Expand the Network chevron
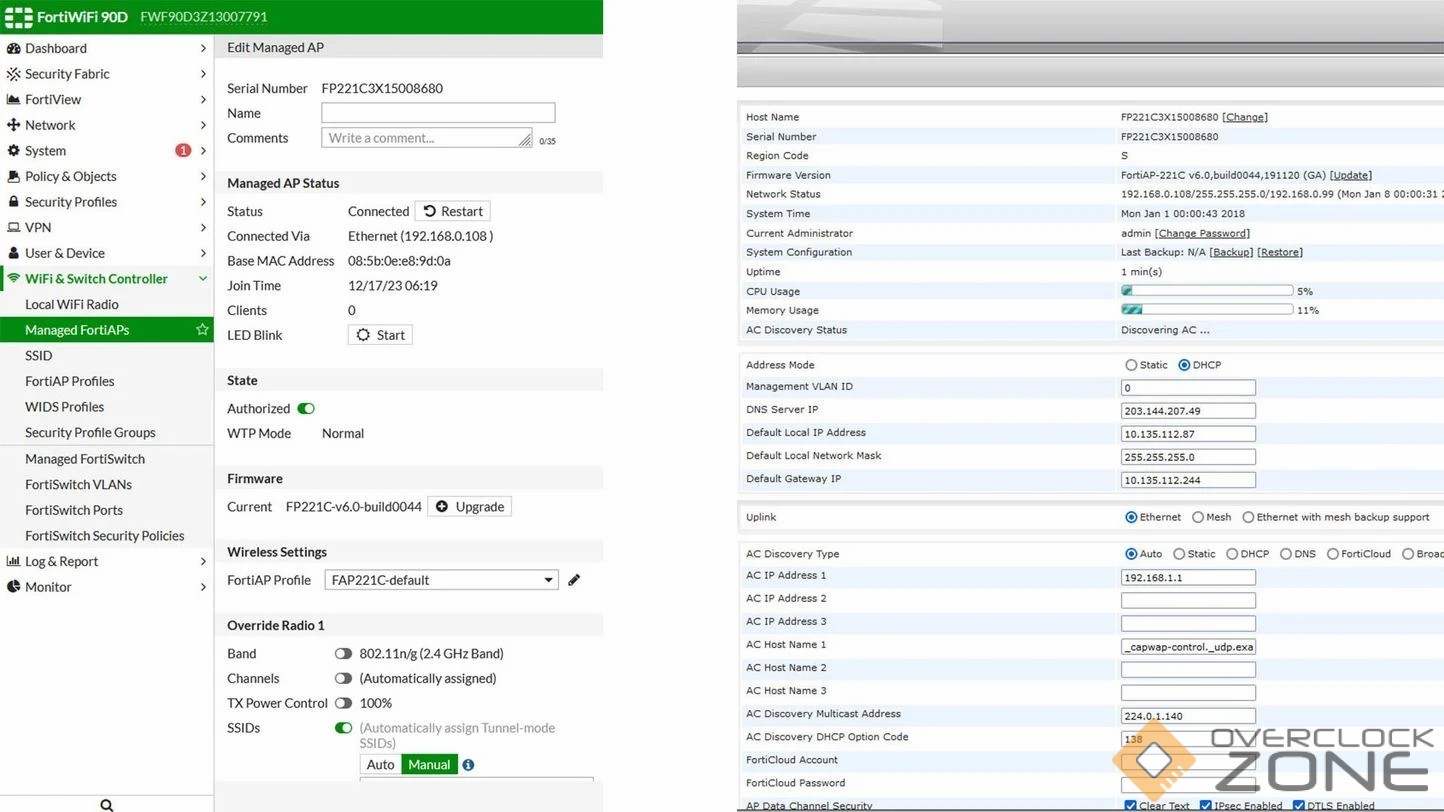Image resolution: width=1444 pixels, height=812 pixels. pos(203,125)
